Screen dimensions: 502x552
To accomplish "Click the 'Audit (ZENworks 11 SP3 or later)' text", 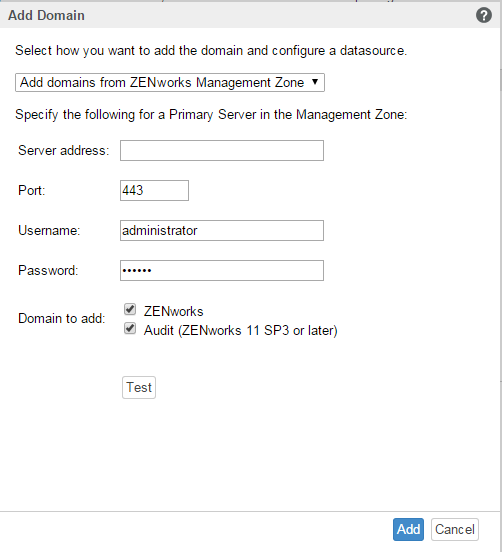I will [240, 331].
